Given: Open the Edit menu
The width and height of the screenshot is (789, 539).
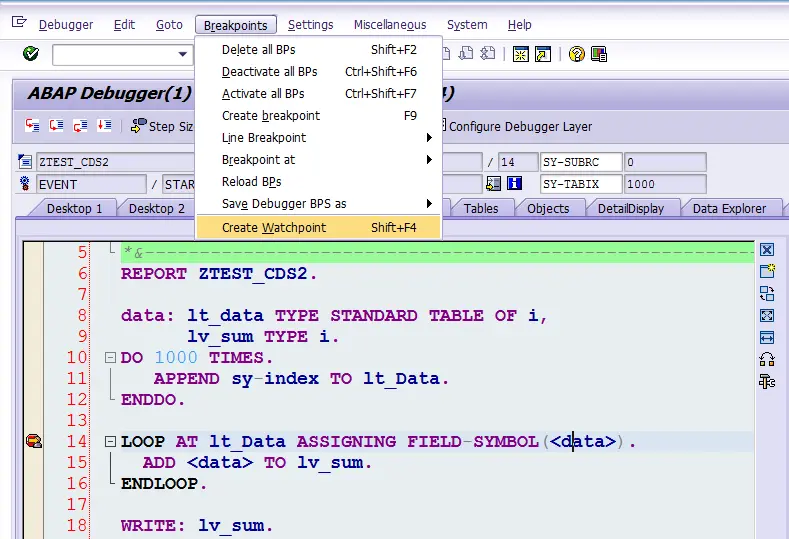Looking at the screenshot, I should pos(124,25).
